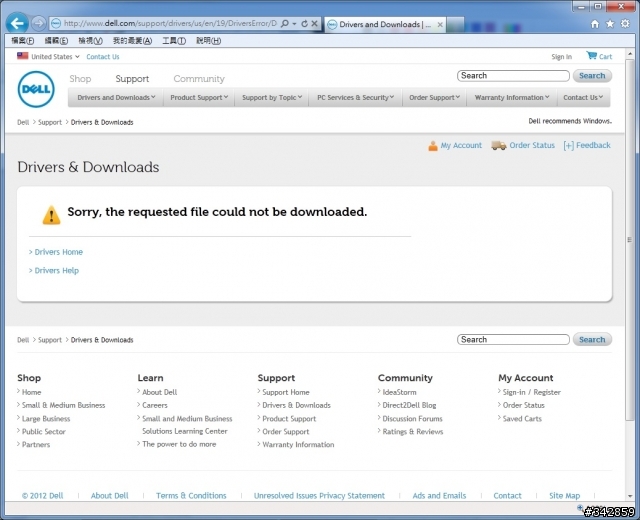Click the top Contact Us link
Viewport: 640px width, 520px height.
[x=103, y=57]
